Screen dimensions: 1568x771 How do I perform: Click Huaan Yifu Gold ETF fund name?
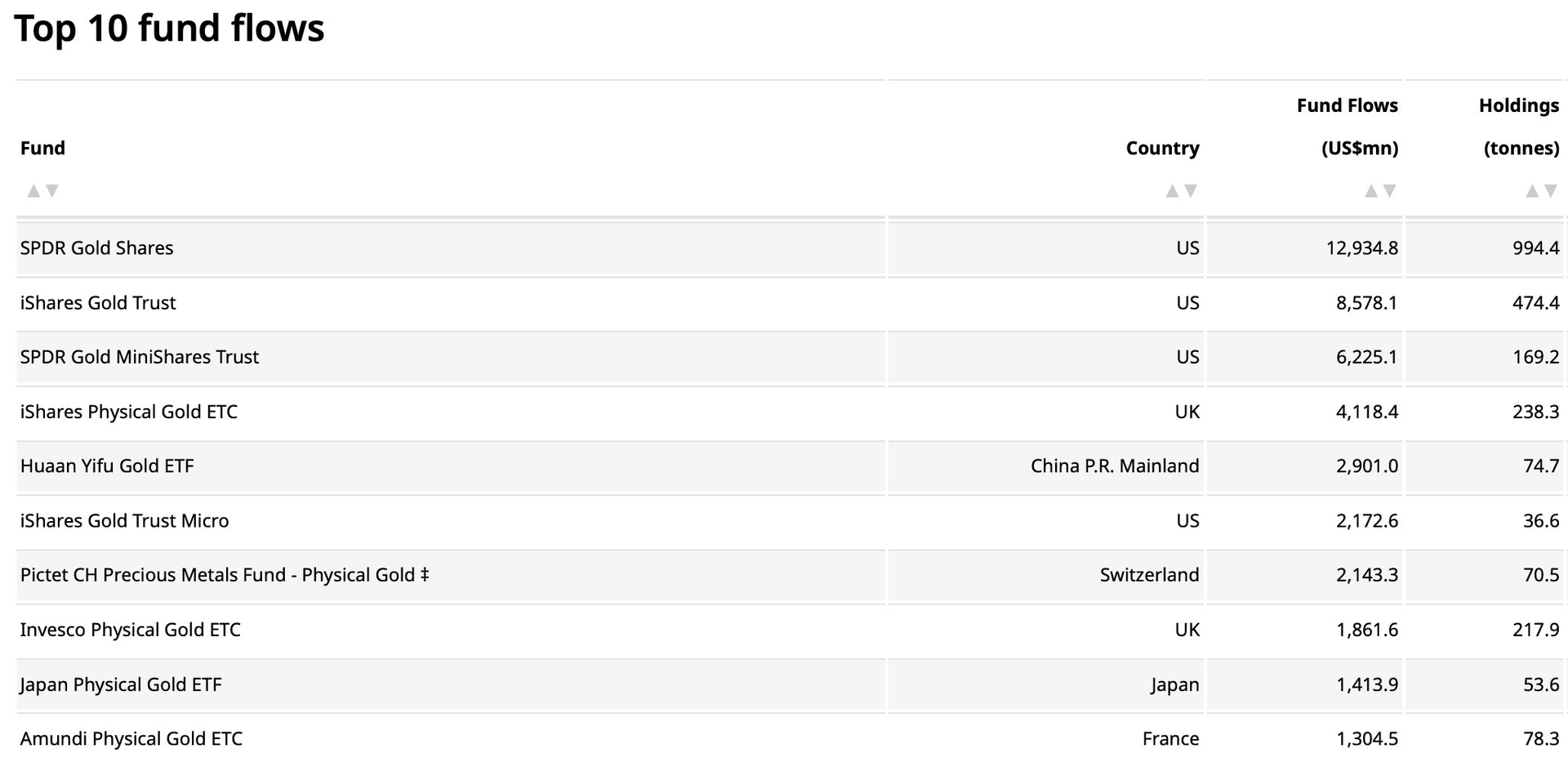[107, 466]
